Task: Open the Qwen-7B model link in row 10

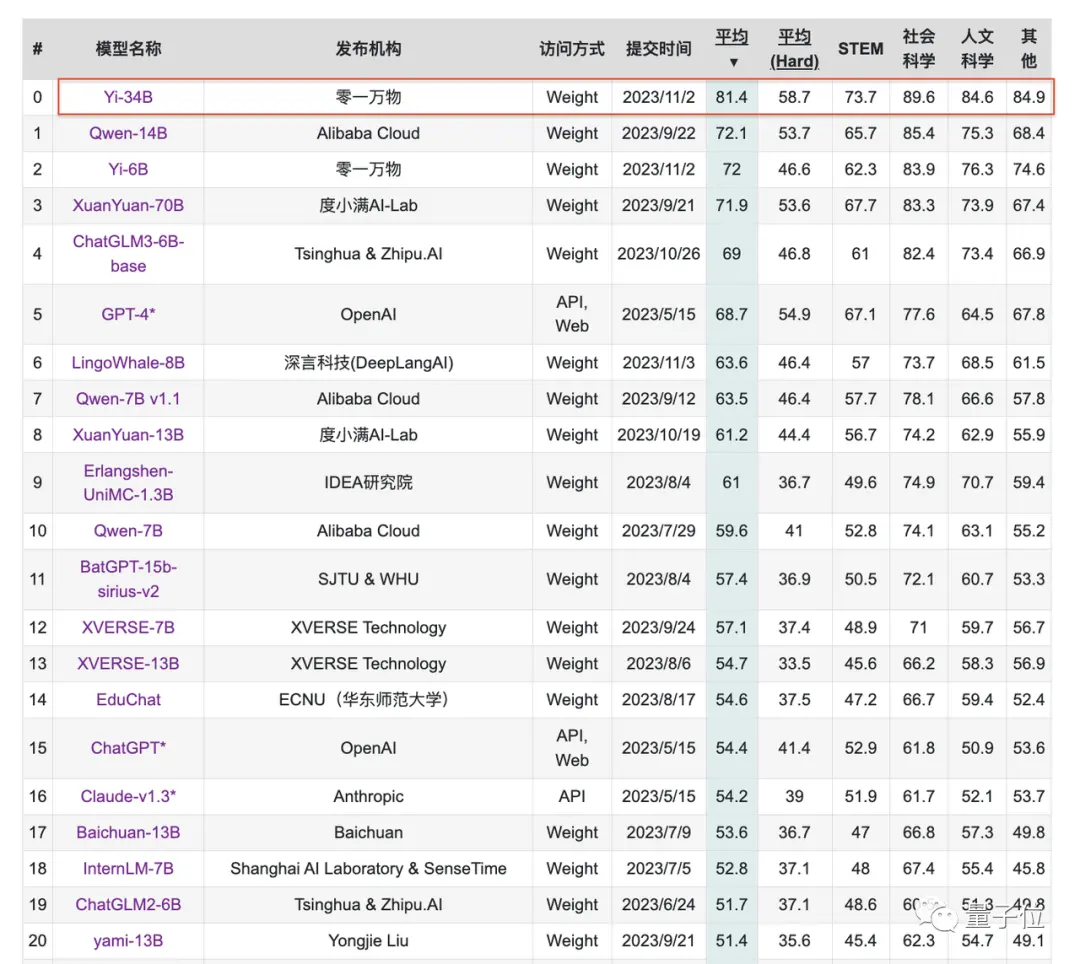Action: (x=128, y=531)
